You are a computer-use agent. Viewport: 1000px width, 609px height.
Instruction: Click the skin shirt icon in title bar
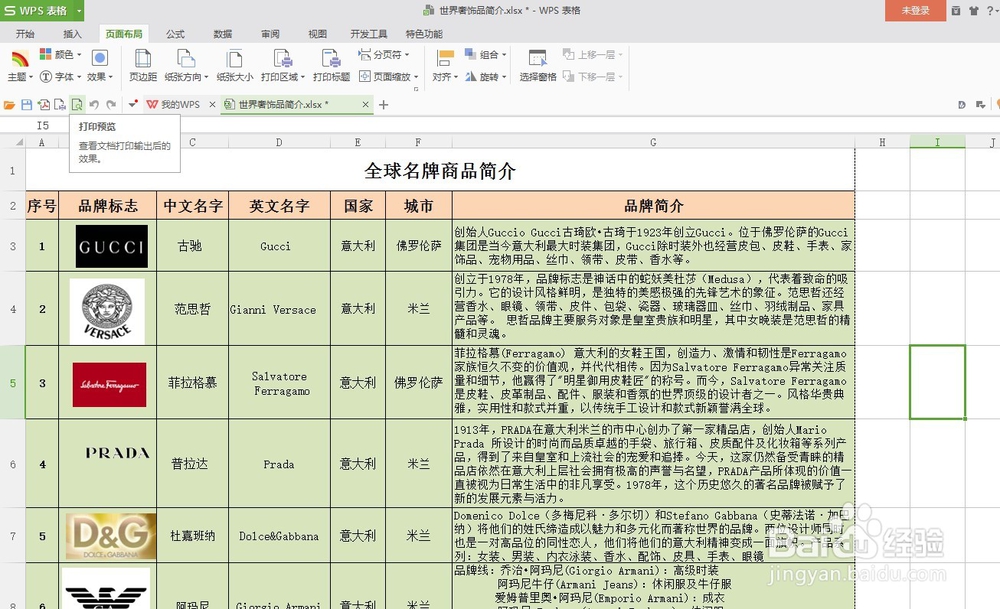974,11
